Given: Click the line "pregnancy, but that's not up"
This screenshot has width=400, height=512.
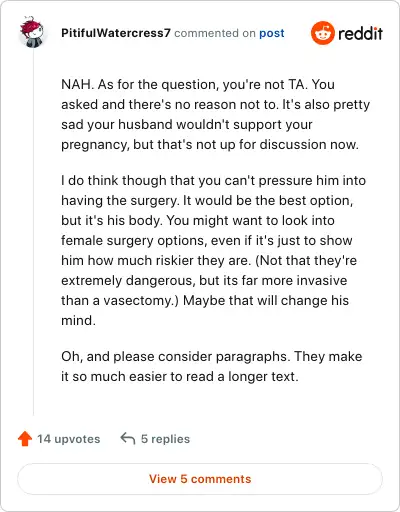Looking at the screenshot, I should coord(210,145).
